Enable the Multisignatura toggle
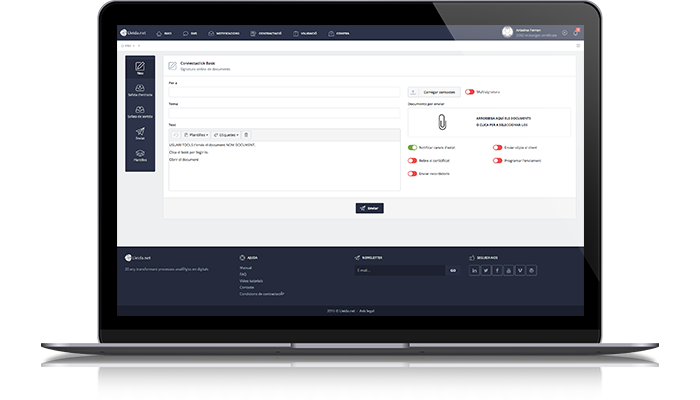700x400 pixels. (x=469, y=91)
